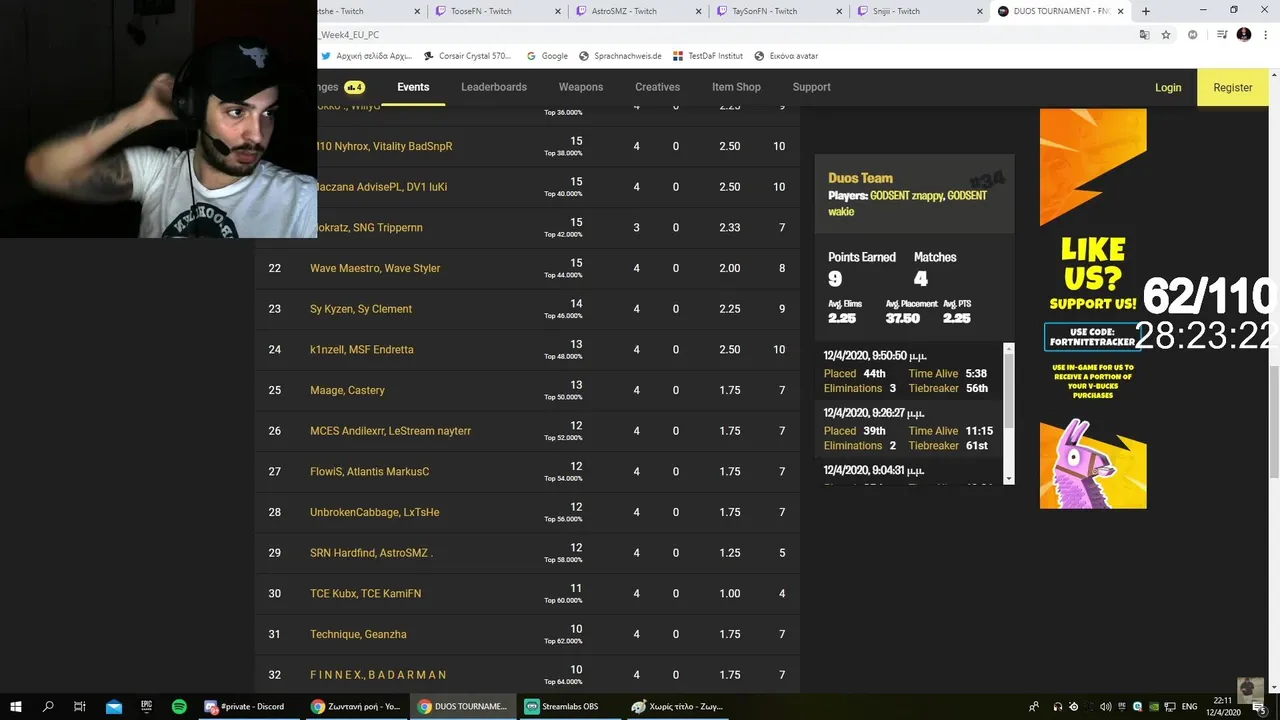The height and width of the screenshot is (720, 1280).
Task: Open Spotify from the taskbar
Action: tap(179, 706)
